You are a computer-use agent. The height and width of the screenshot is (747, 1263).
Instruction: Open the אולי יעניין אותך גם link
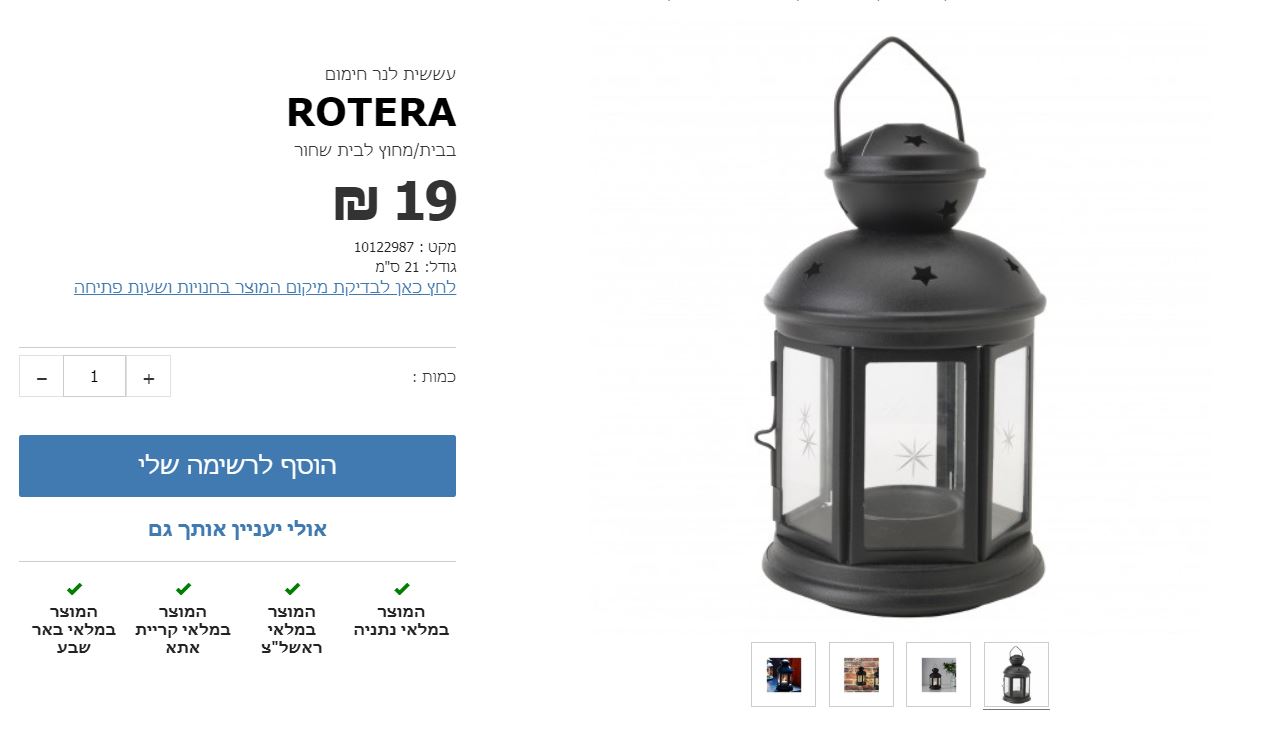coord(237,529)
